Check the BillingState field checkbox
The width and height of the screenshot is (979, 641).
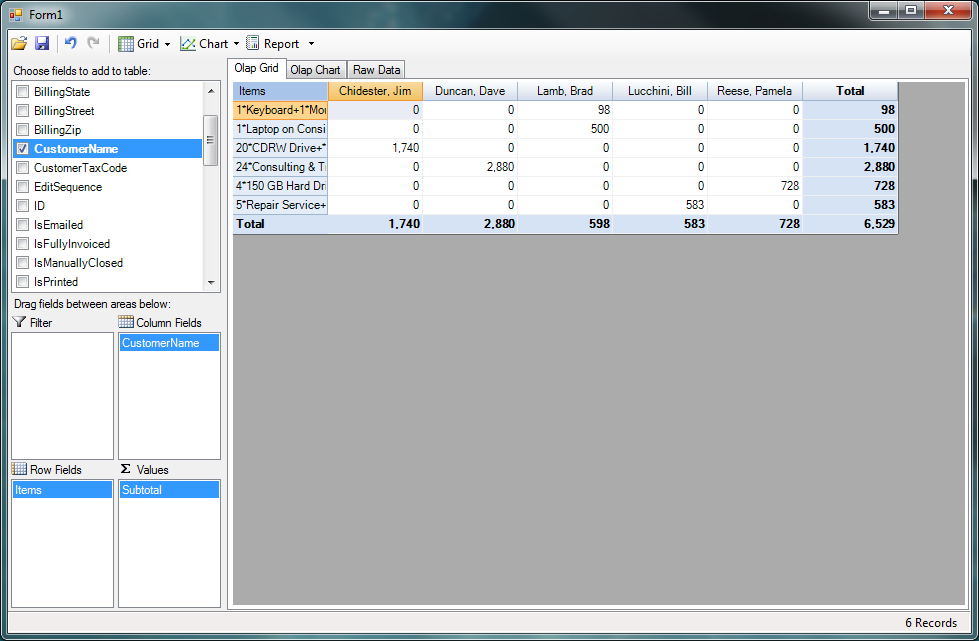click(x=22, y=92)
